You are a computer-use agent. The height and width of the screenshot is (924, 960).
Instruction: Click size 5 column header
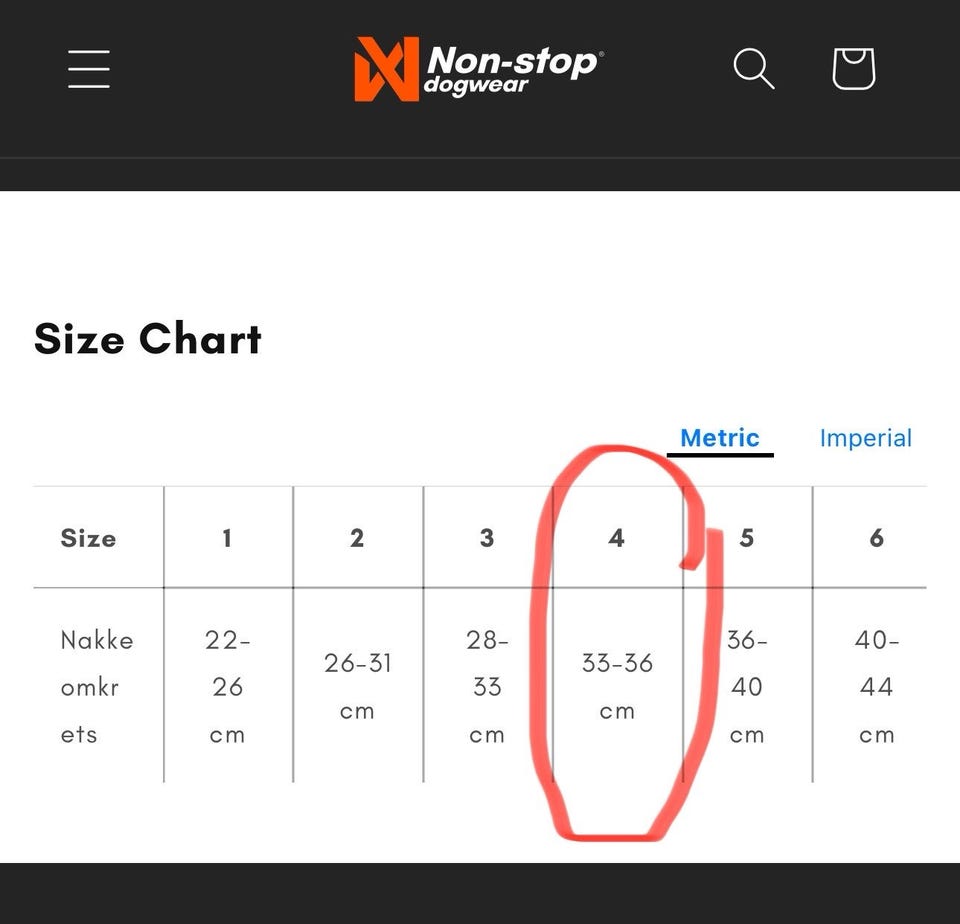coord(747,538)
